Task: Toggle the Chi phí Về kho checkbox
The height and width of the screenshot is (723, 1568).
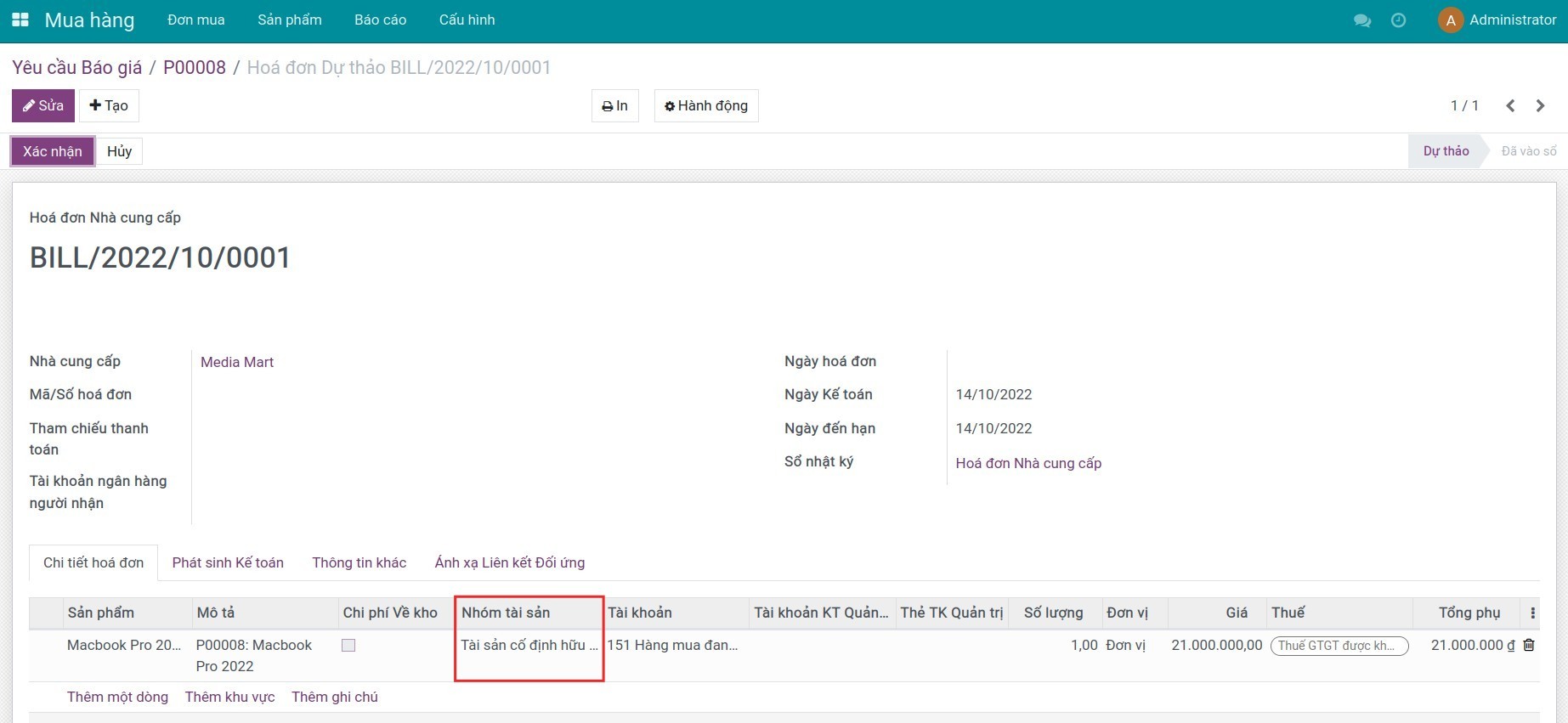Action: (x=348, y=646)
